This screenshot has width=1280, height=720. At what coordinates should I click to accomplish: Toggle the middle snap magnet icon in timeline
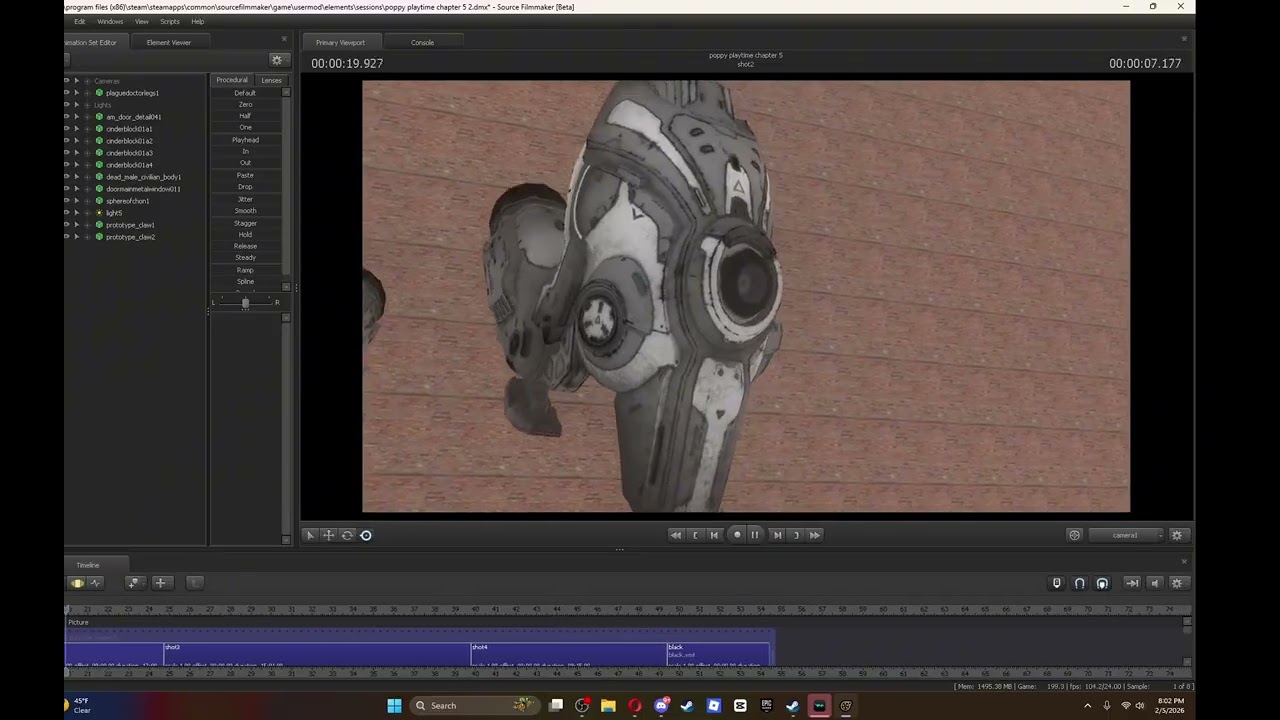click(1080, 583)
